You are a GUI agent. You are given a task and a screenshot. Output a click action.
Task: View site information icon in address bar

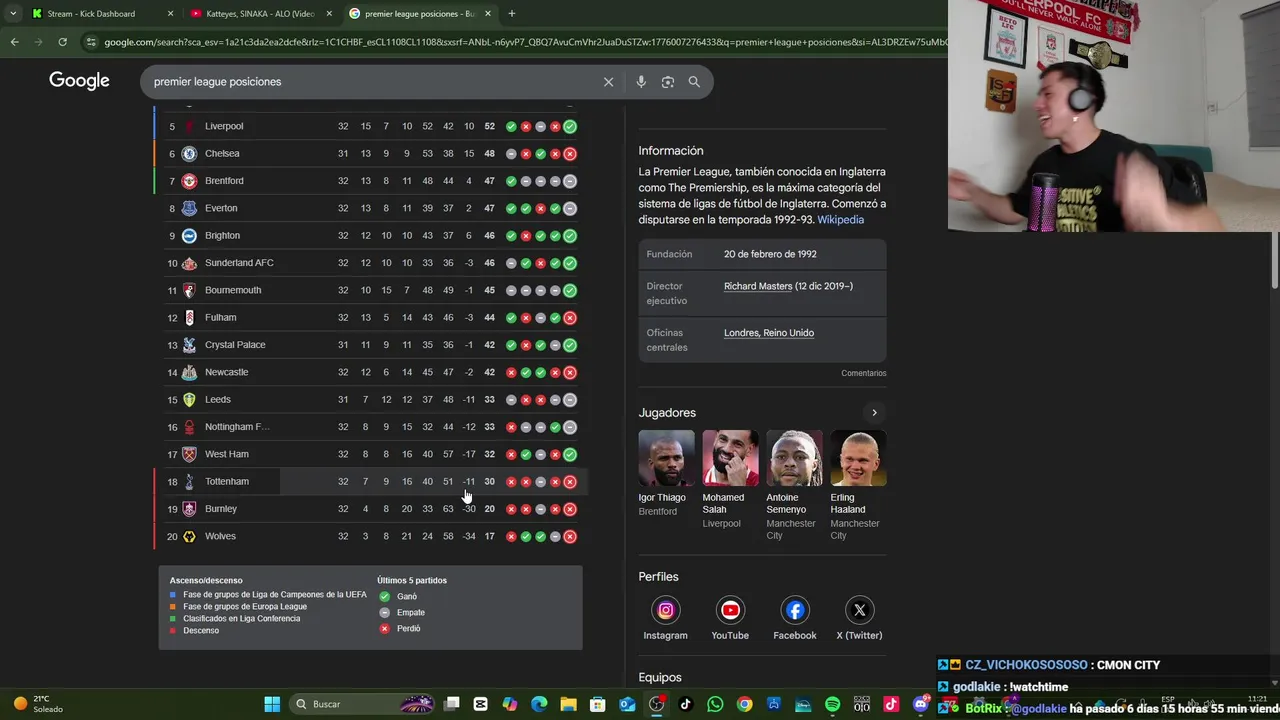pyautogui.click(x=91, y=42)
